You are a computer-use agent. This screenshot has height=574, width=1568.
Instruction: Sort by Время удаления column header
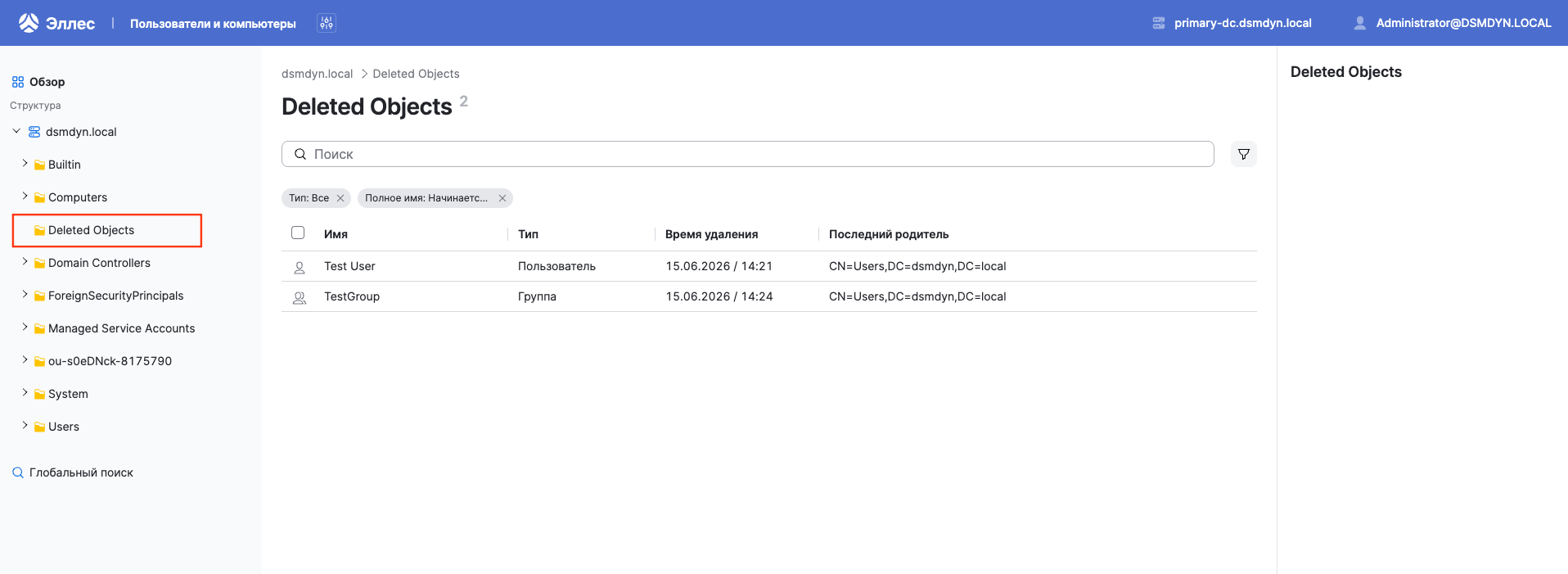[x=711, y=234]
